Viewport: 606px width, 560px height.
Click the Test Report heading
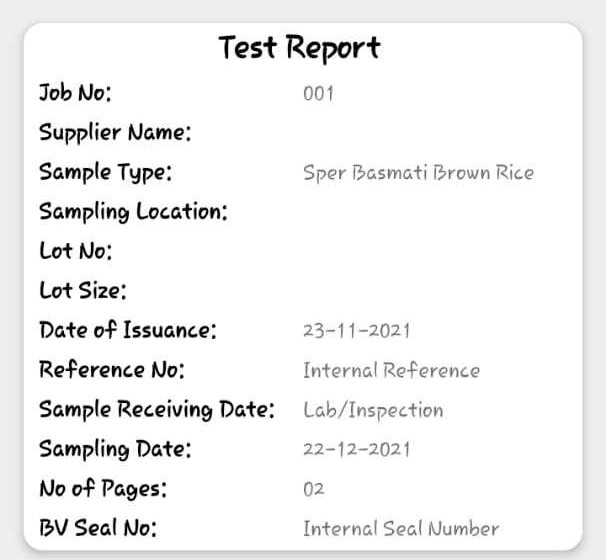click(x=300, y=48)
